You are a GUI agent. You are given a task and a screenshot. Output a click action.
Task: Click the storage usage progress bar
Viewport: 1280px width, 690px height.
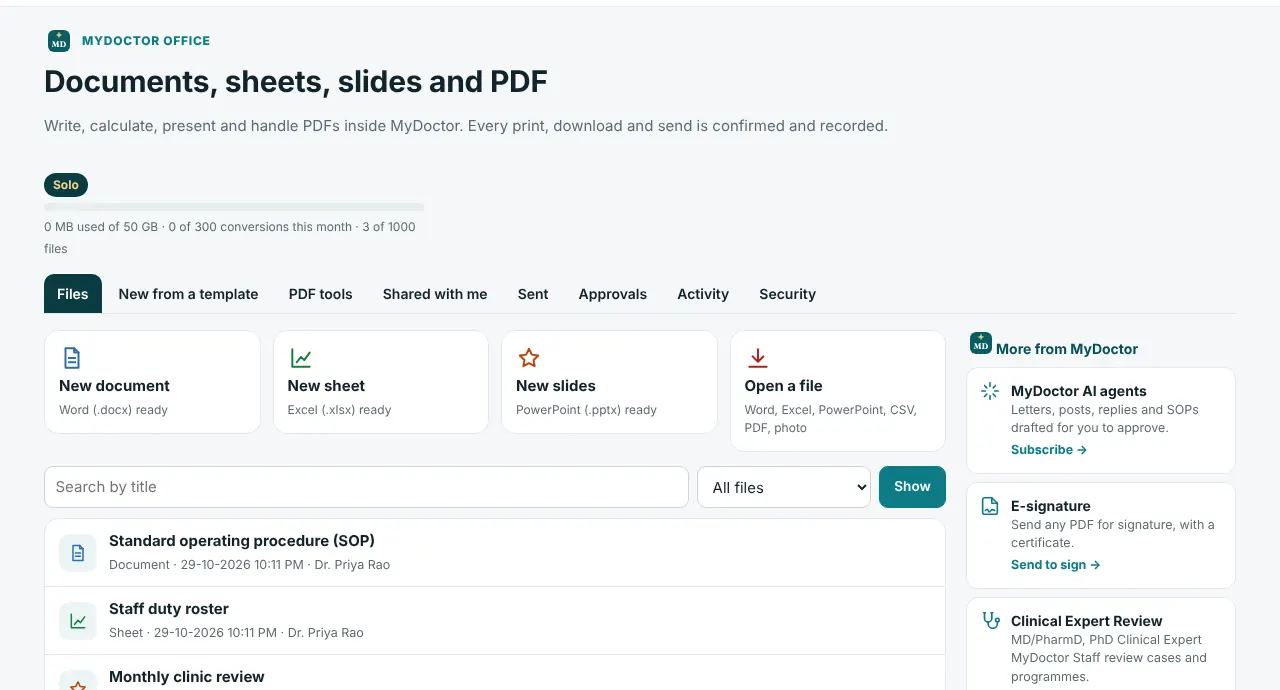pyautogui.click(x=234, y=207)
